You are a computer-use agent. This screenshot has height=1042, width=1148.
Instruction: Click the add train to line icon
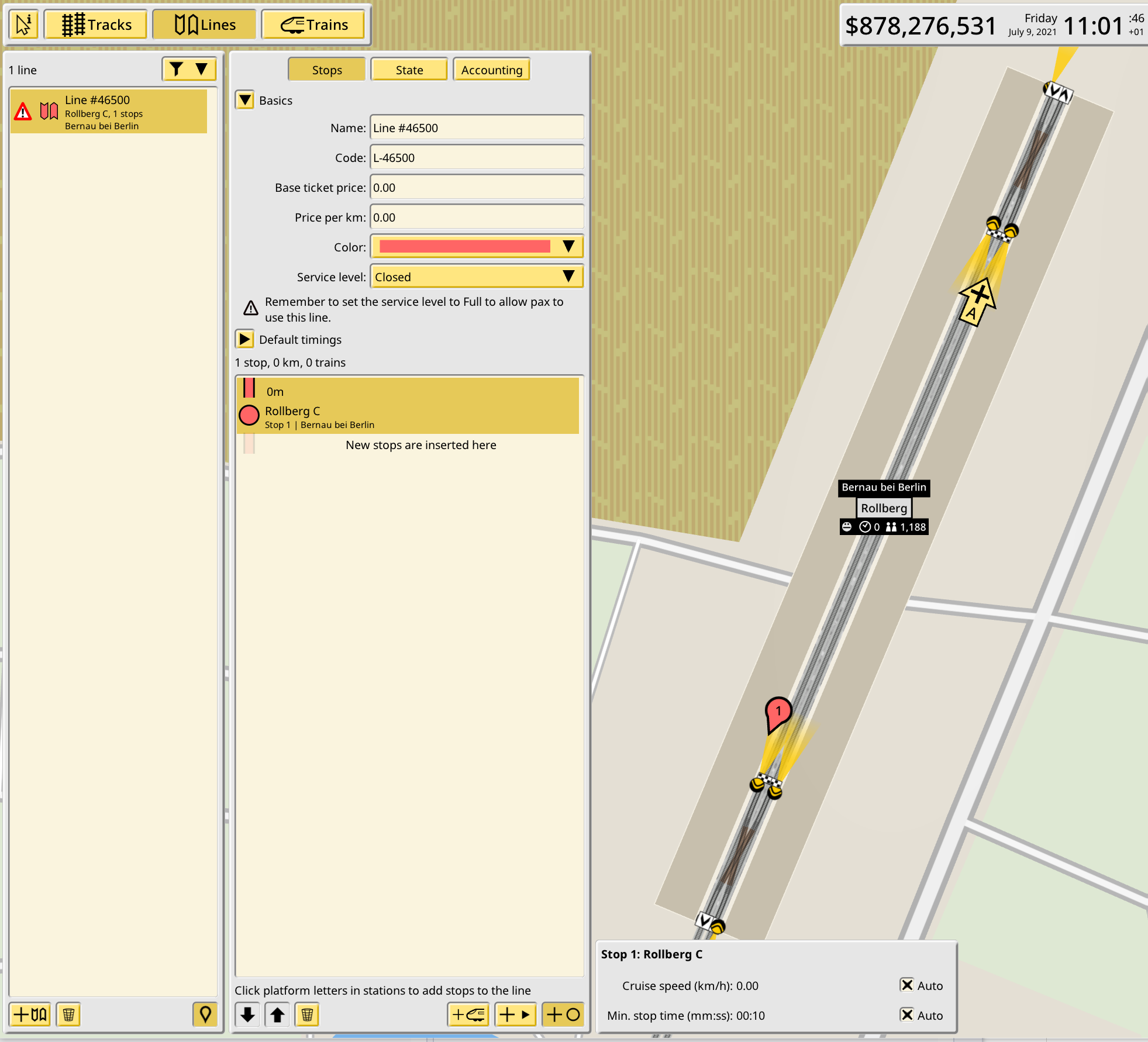[468, 1015]
